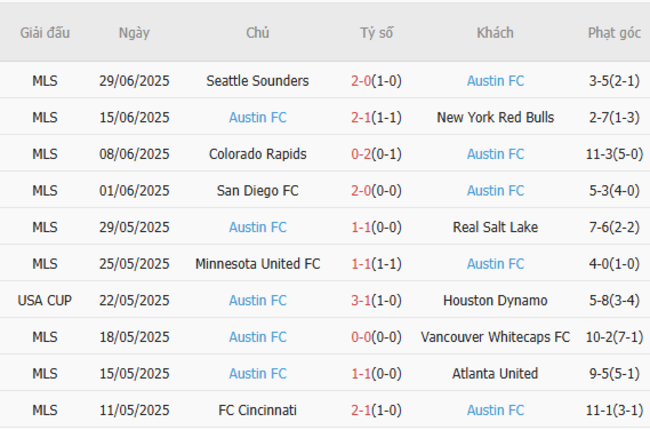This screenshot has height=430, width=650.
Task: Open the FC Cincinnati team page
Action: (257, 410)
